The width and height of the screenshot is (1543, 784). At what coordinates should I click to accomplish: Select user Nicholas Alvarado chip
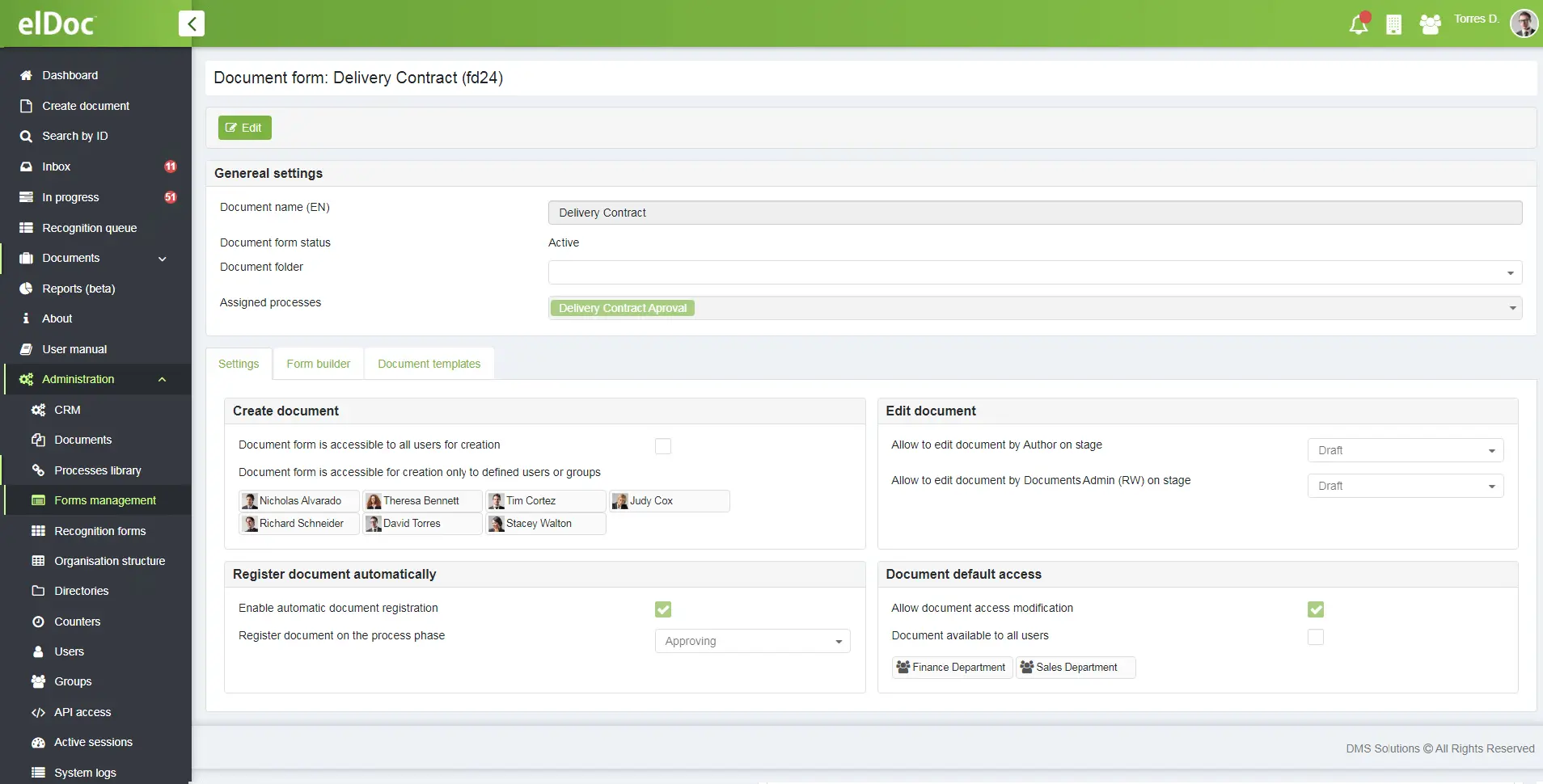[x=299, y=501]
